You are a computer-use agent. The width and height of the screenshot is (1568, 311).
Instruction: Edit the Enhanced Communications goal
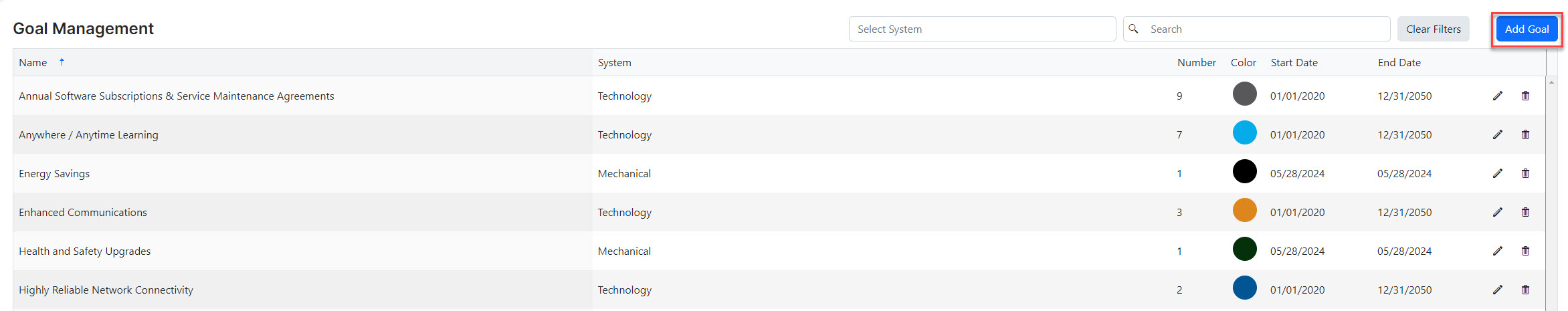(x=1497, y=212)
